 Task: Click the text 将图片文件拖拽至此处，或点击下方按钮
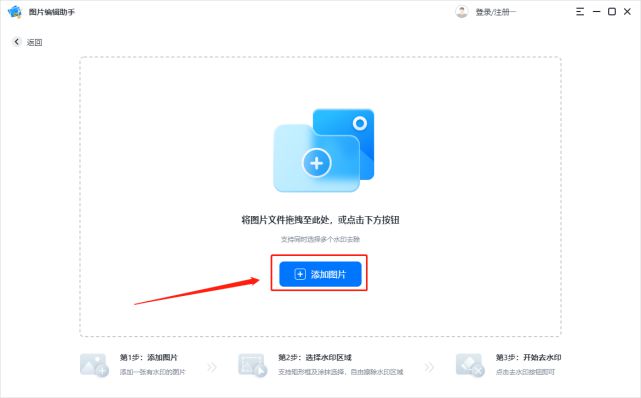320,220
